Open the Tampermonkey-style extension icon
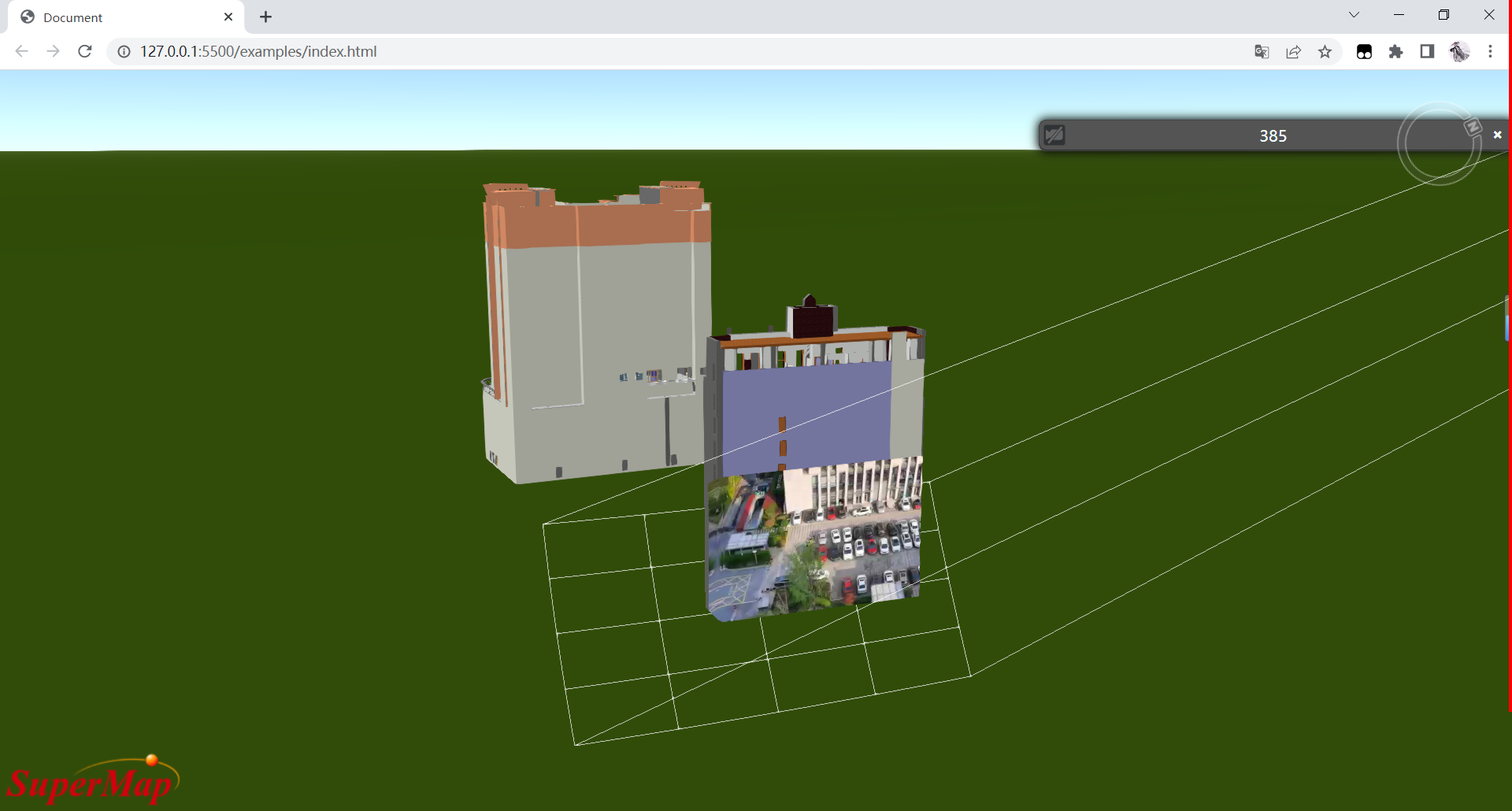 tap(1364, 51)
